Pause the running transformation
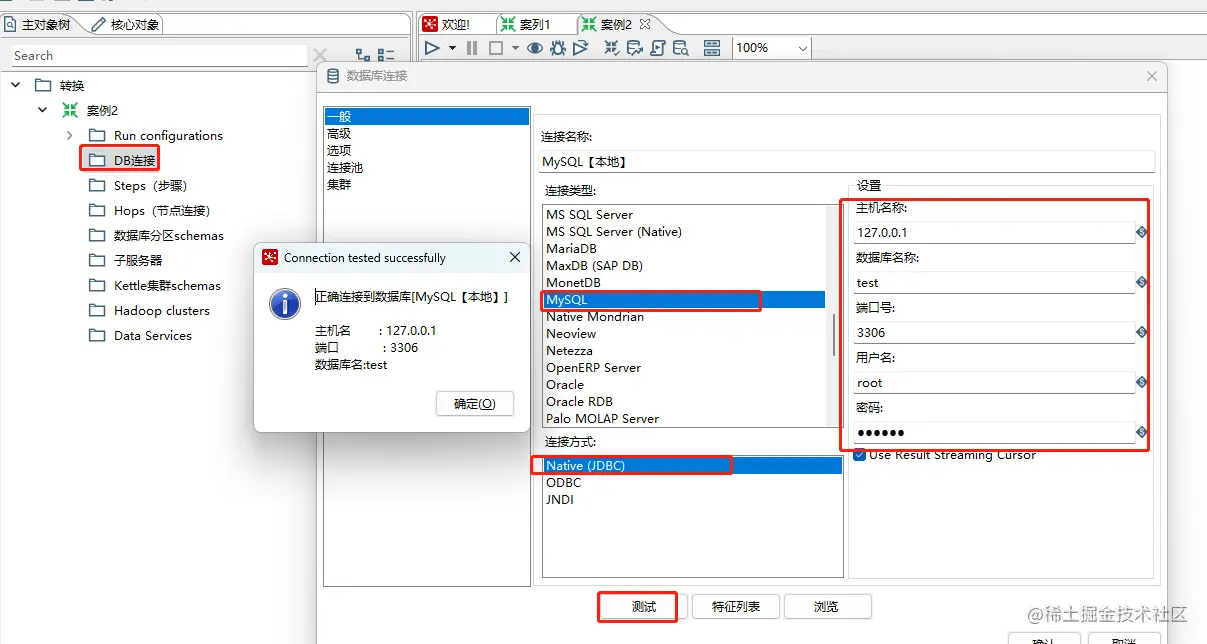 click(472, 48)
